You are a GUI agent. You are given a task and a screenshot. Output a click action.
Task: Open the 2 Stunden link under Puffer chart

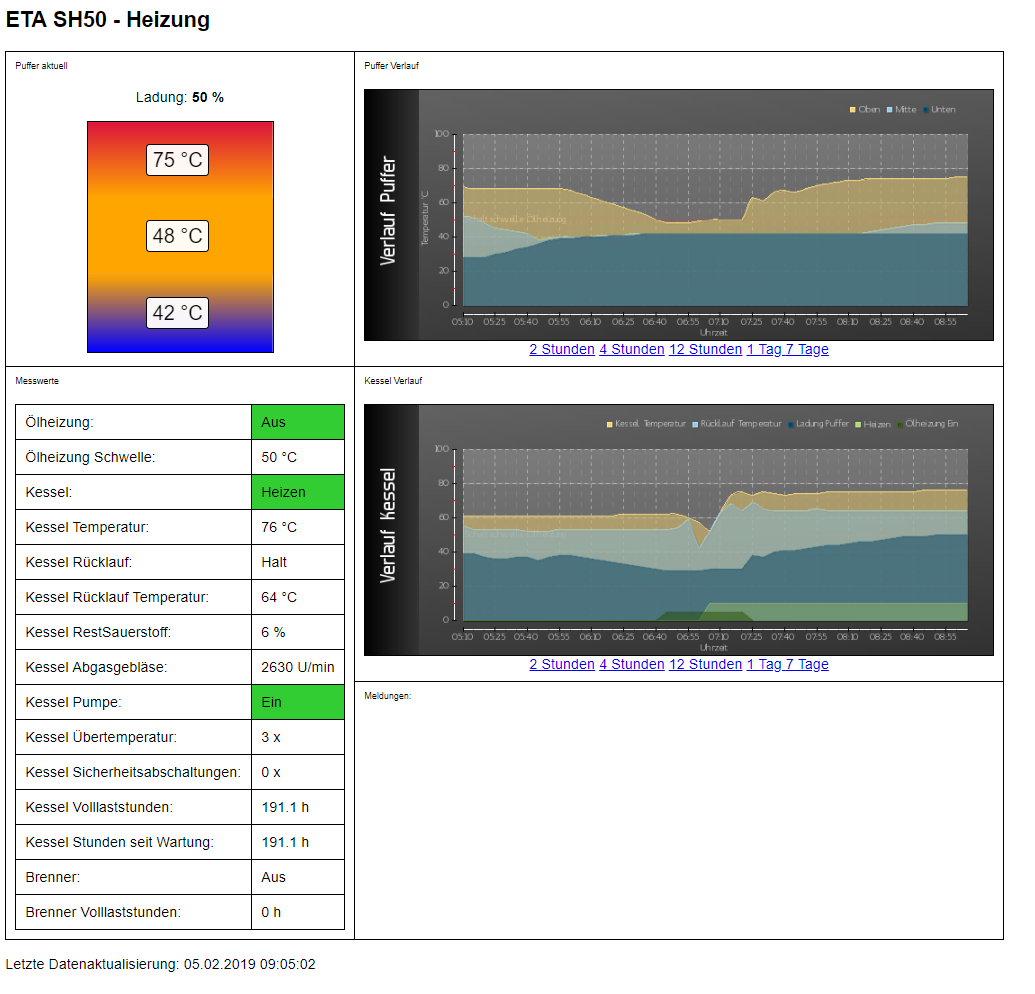pyautogui.click(x=562, y=349)
